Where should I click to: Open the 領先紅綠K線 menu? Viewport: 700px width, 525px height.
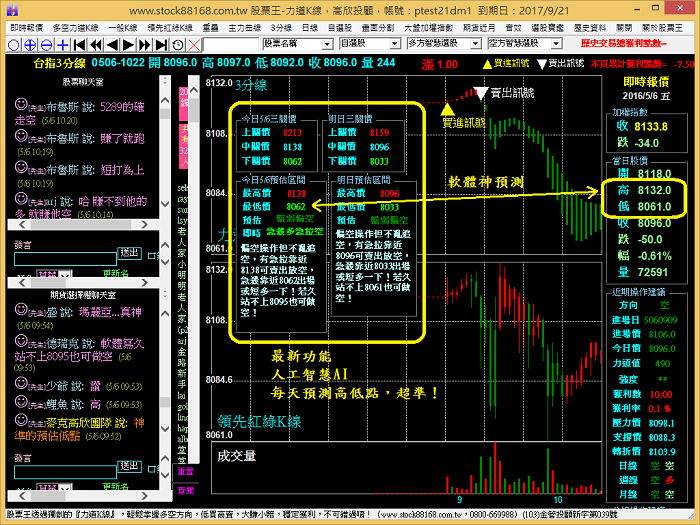click(170, 28)
